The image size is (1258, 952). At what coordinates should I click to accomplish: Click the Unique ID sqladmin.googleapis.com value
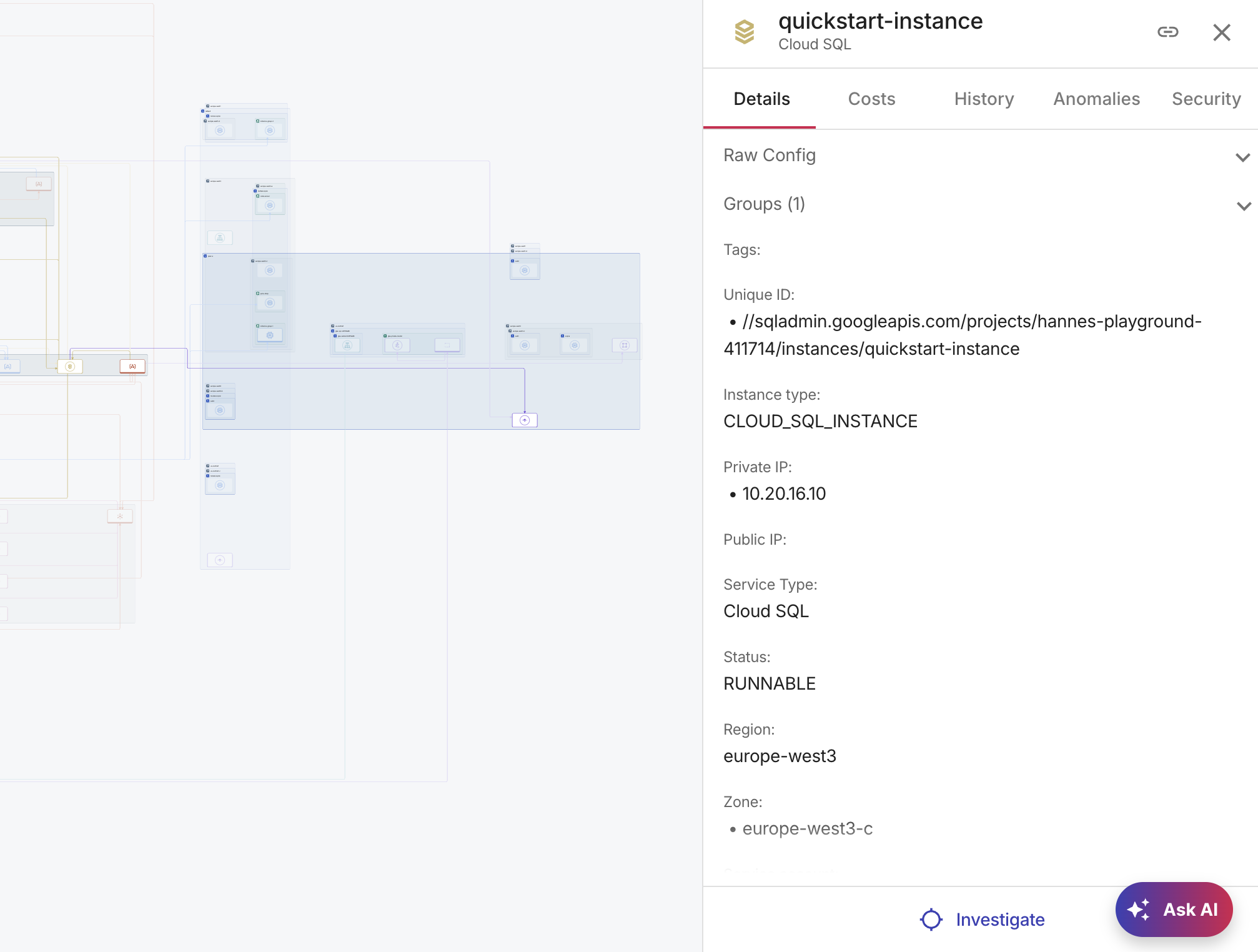click(x=962, y=335)
